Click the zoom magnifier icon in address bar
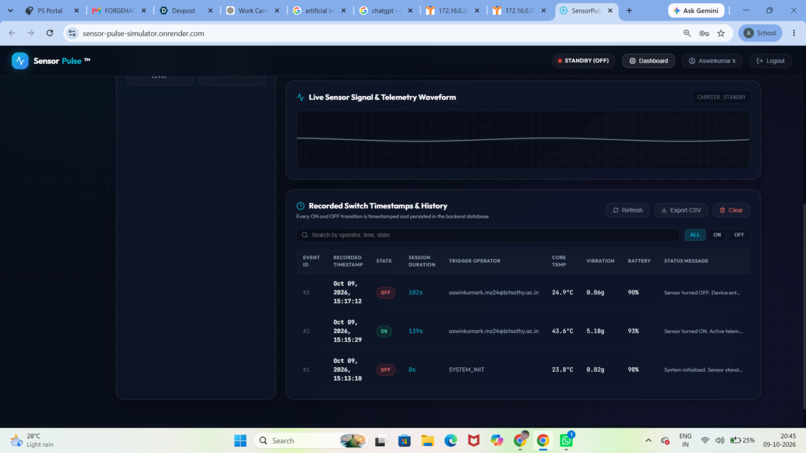Image resolution: width=806 pixels, height=453 pixels. point(687,33)
